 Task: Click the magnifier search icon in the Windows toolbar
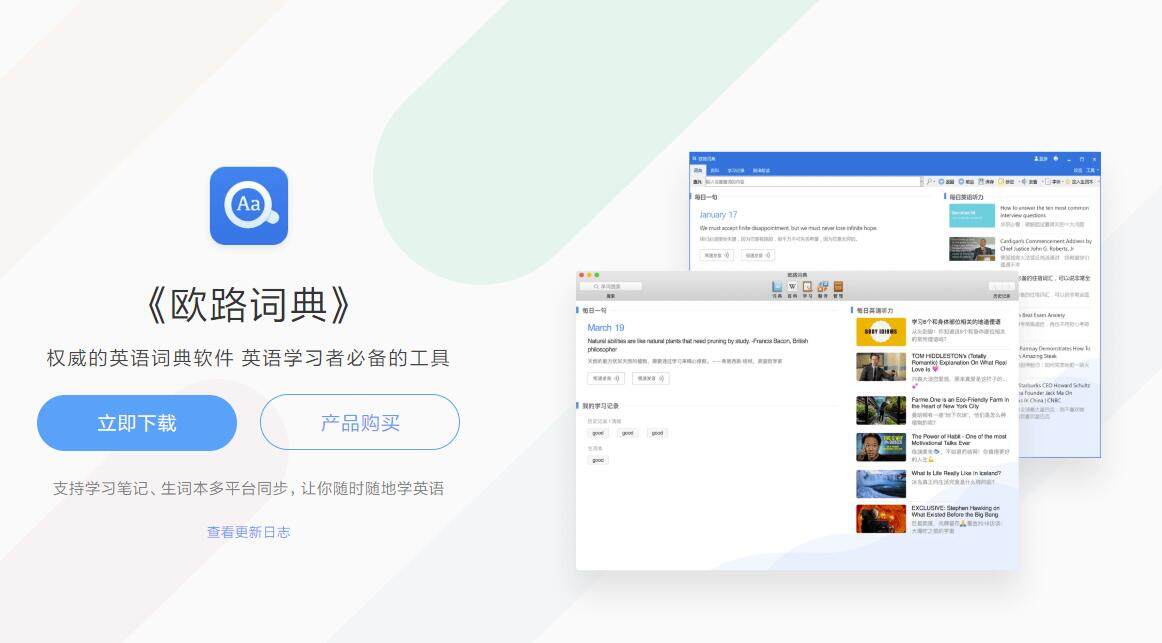pyautogui.click(x=929, y=181)
